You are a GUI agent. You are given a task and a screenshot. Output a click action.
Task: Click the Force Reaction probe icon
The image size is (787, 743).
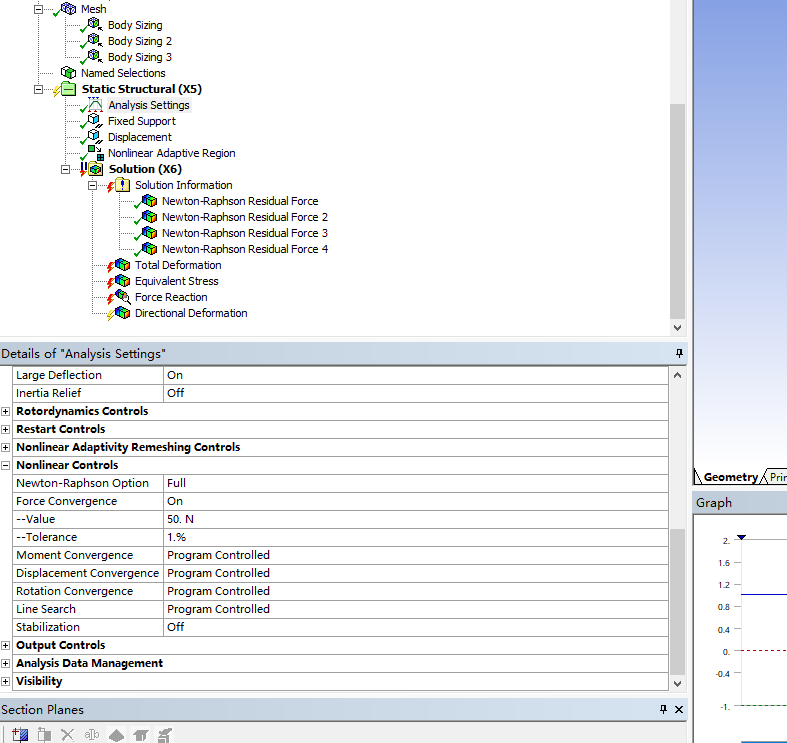(x=122, y=297)
